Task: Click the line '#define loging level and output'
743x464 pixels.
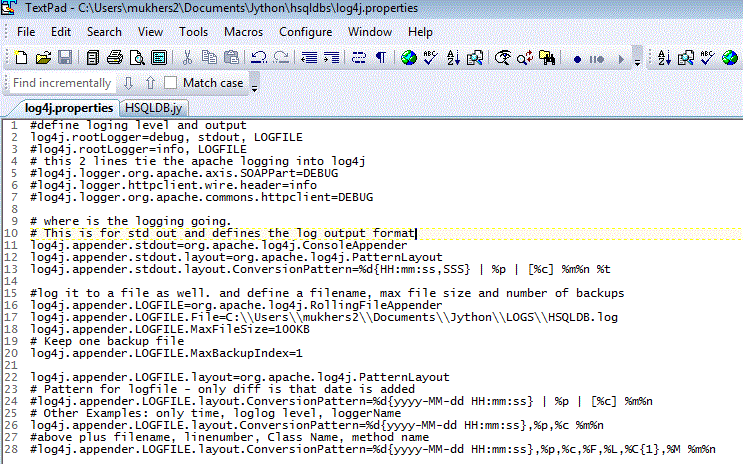Action: [x=138, y=126]
